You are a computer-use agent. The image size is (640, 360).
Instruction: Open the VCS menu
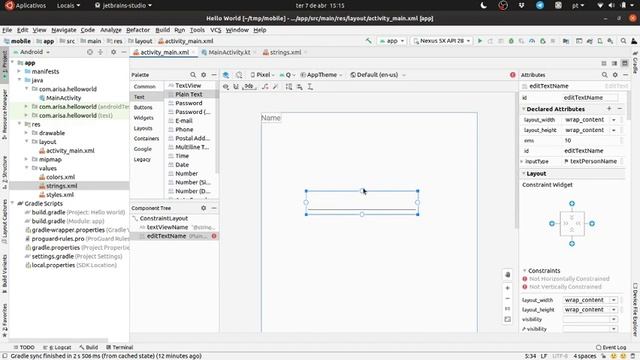[x=216, y=30]
